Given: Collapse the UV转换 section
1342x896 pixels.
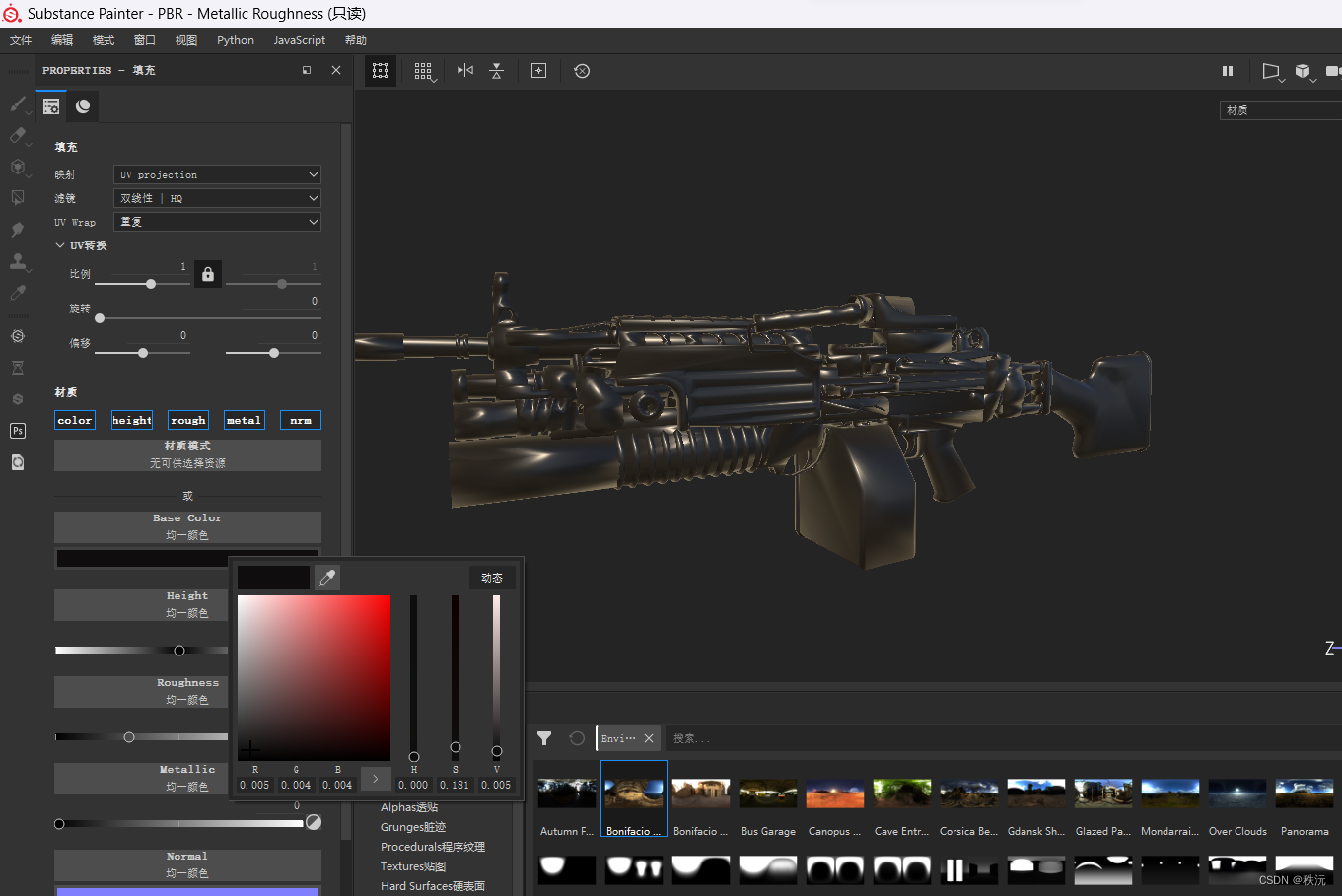Looking at the screenshot, I should pyautogui.click(x=60, y=245).
